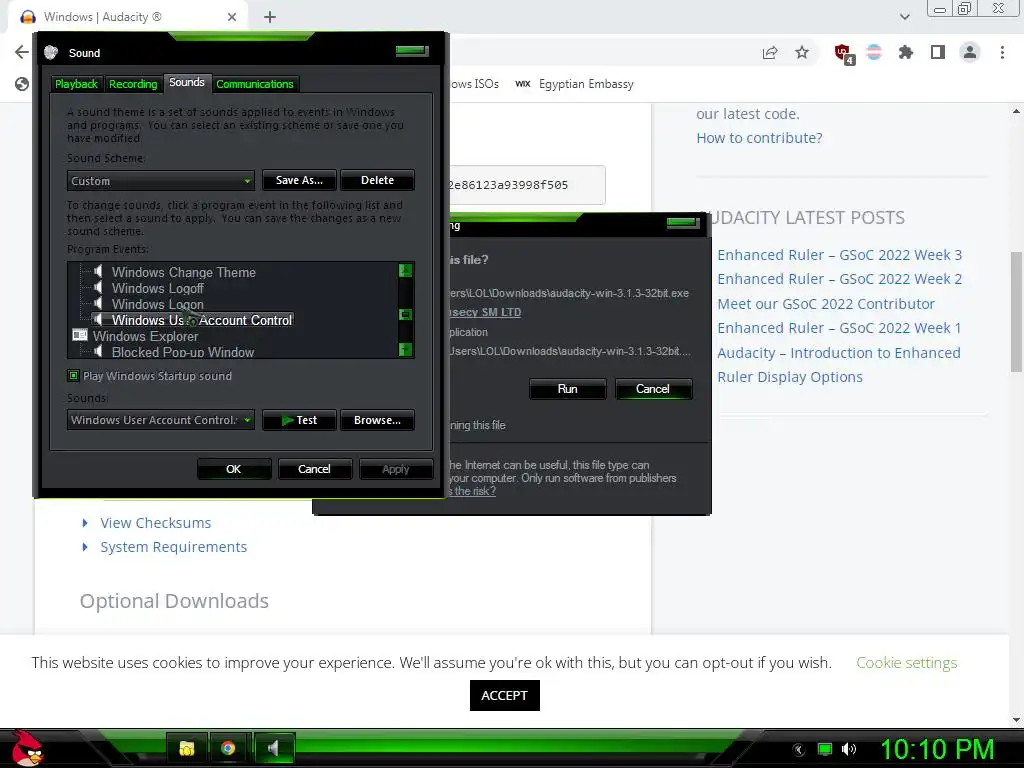Select Windows Explorer group row

point(145,336)
